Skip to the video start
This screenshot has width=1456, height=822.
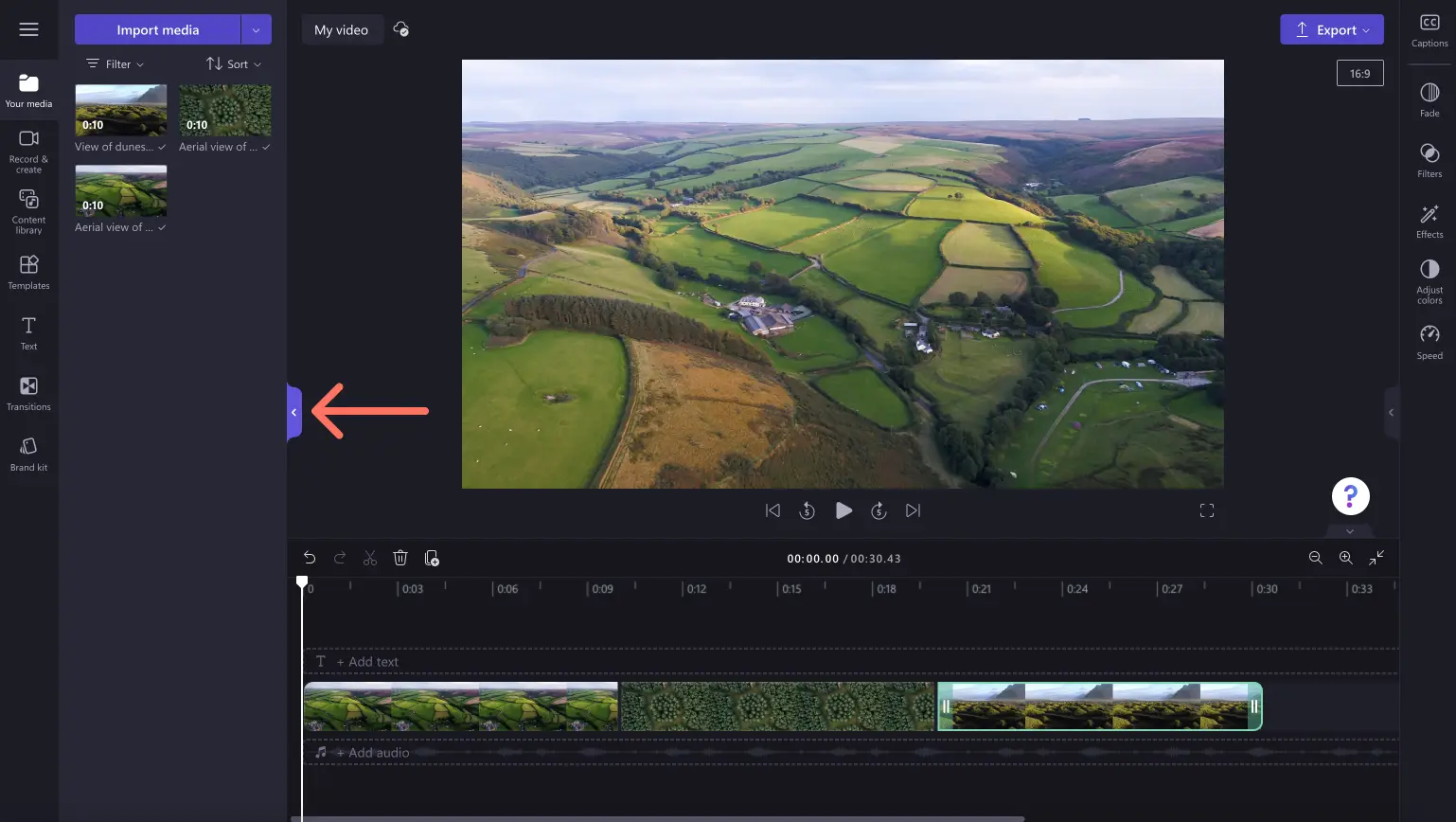[x=772, y=510]
